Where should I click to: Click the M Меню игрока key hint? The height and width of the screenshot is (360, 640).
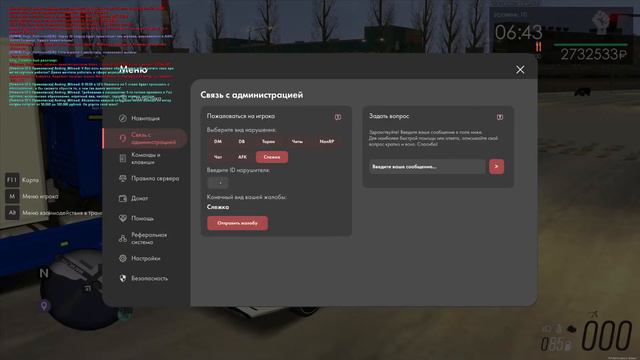point(32,196)
